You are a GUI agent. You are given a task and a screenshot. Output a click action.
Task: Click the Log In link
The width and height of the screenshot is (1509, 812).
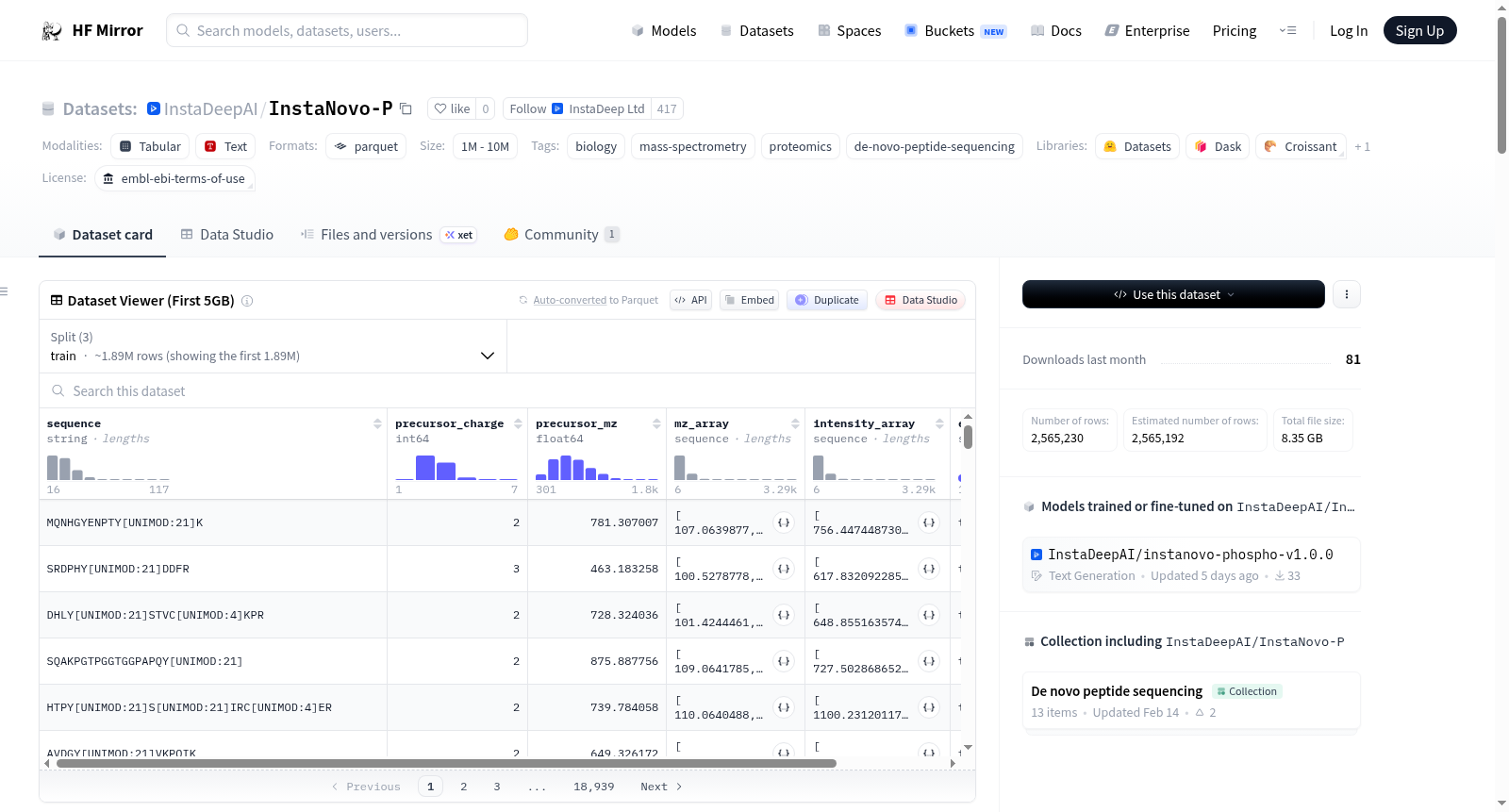click(1349, 30)
